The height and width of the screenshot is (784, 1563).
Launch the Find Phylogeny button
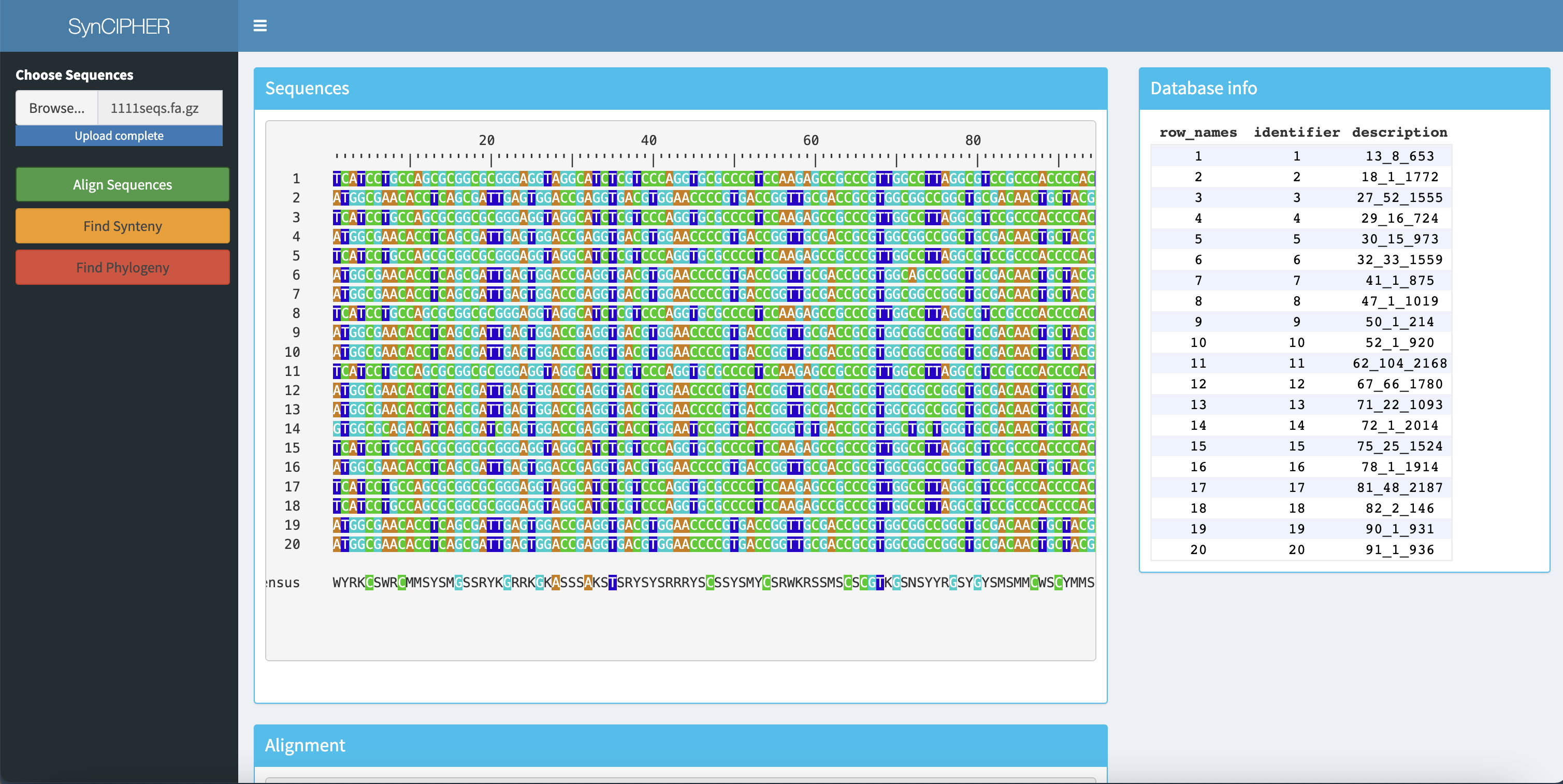[123, 268]
